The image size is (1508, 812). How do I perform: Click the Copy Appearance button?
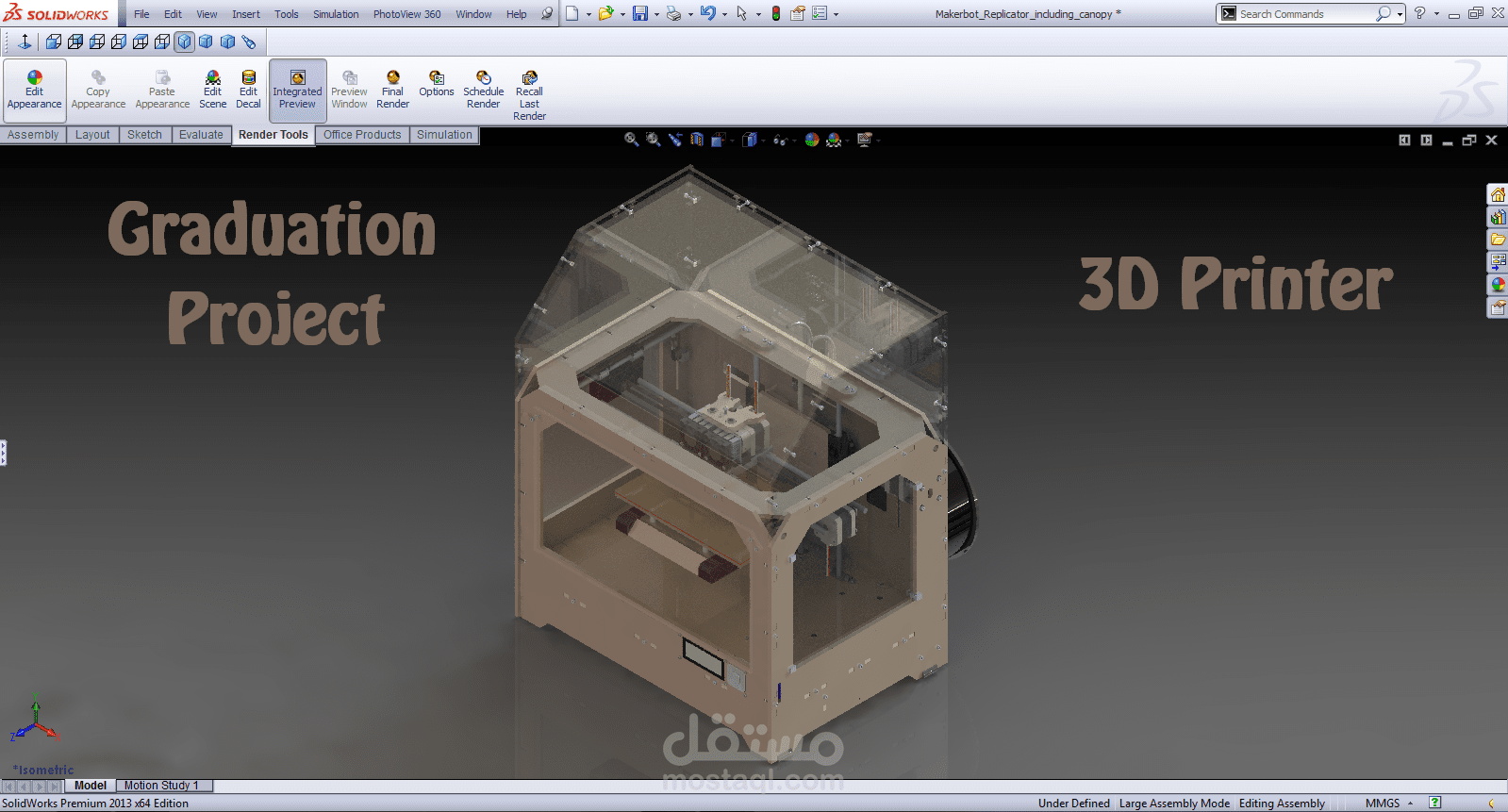point(98,91)
